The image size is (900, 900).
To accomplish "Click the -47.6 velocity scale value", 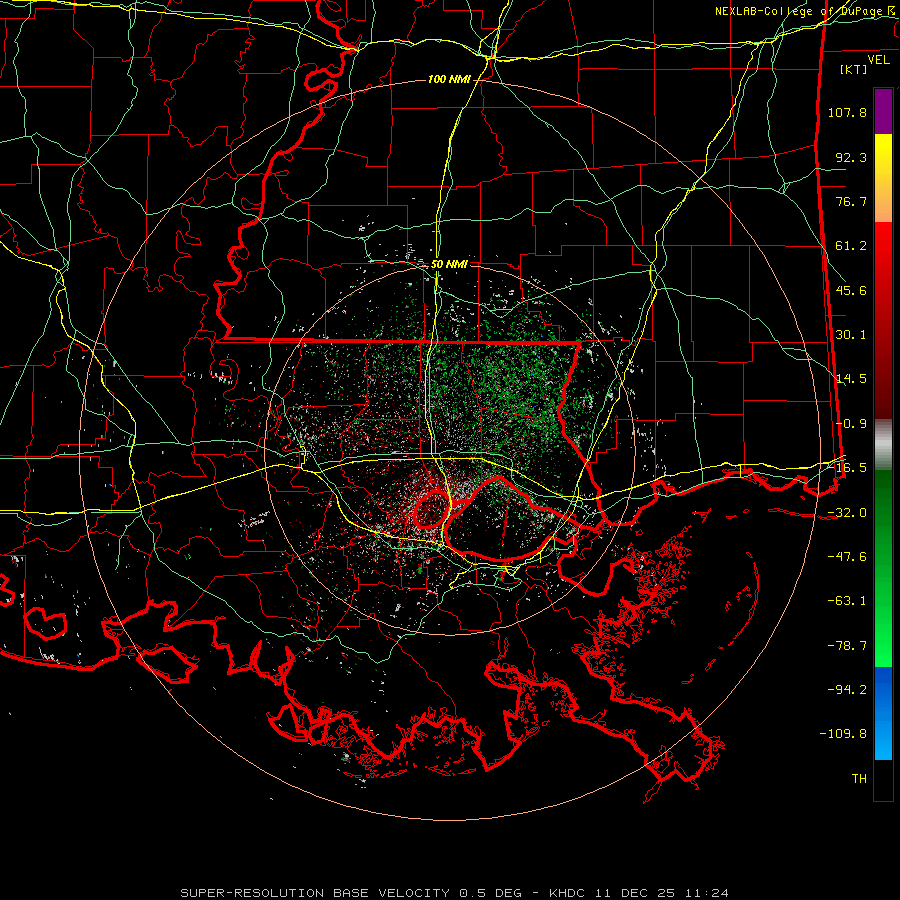I will pos(847,556).
